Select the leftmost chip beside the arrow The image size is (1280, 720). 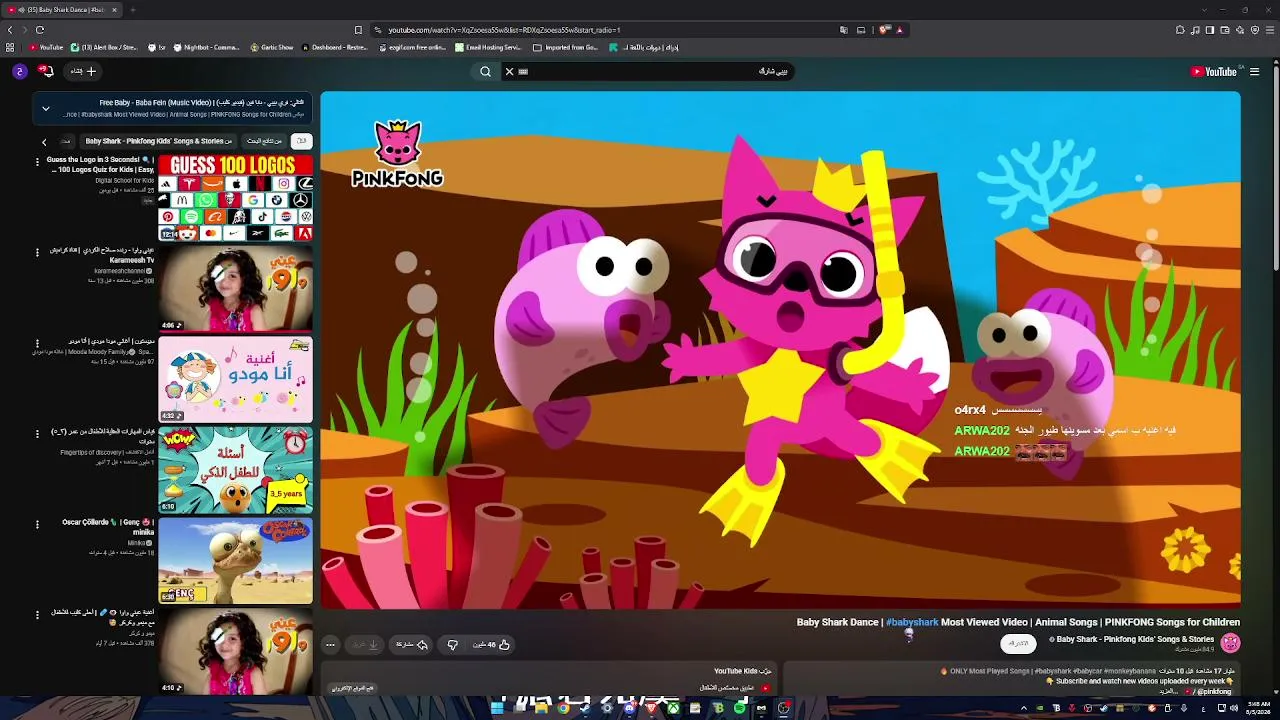(x=66, y=141)
